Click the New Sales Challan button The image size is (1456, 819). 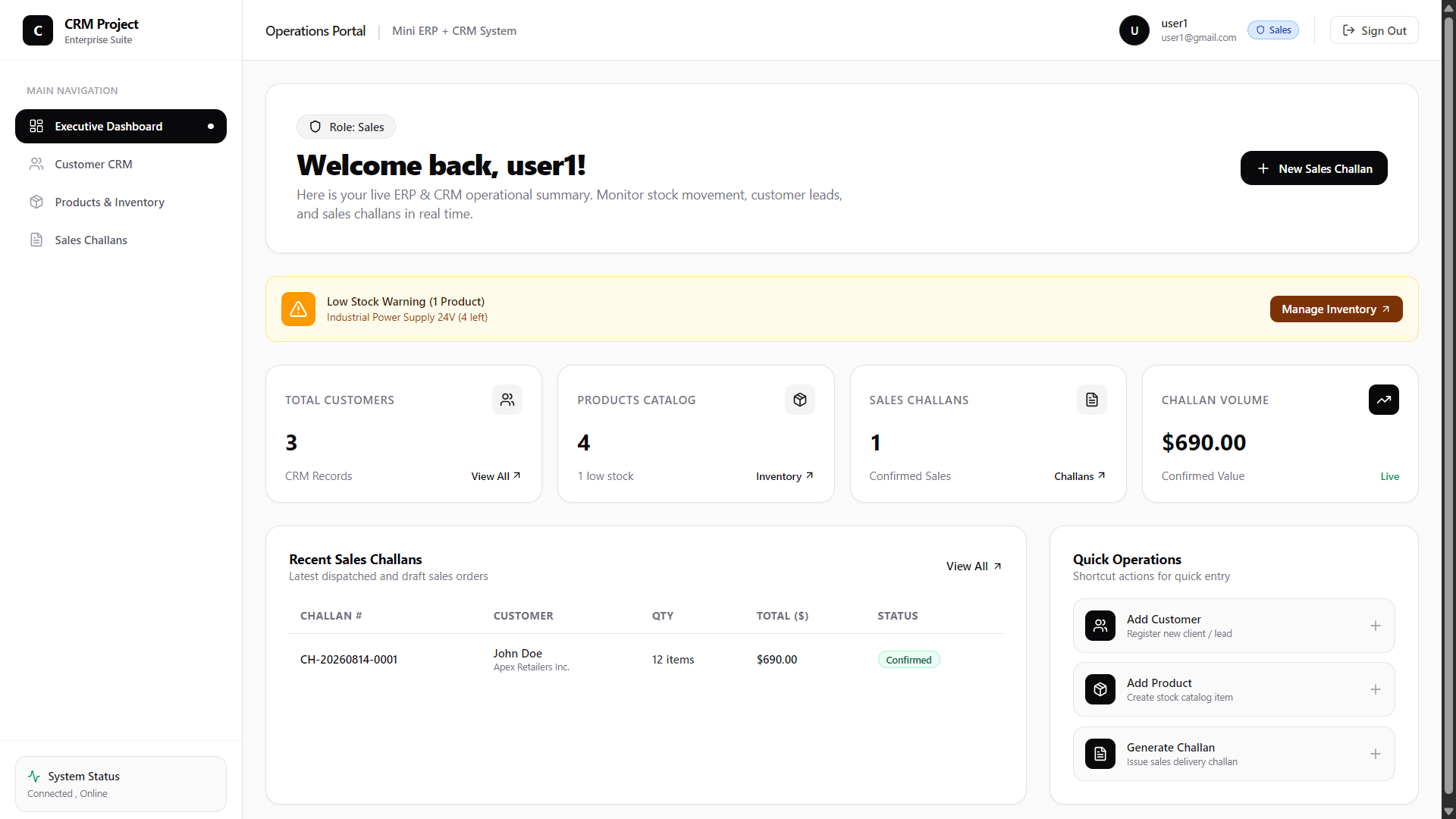point(1314,168)
